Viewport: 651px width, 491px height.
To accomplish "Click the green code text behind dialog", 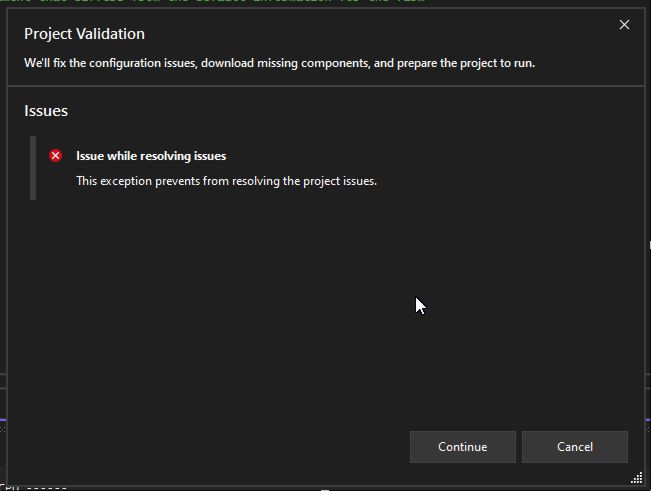I will click(x=200, y=2).
